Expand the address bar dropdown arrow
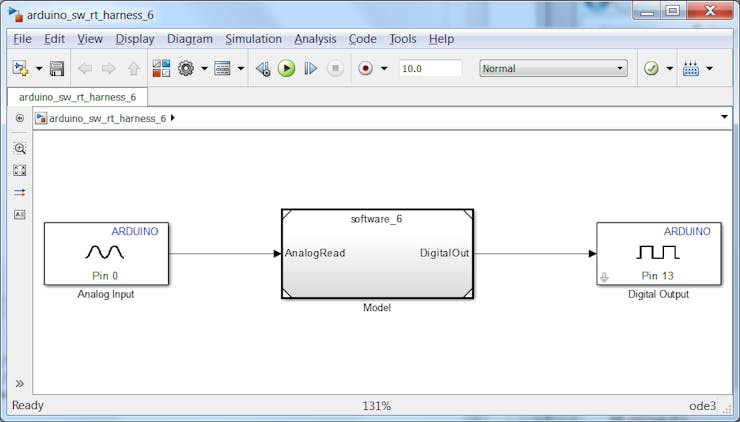 tap(724, 117)
